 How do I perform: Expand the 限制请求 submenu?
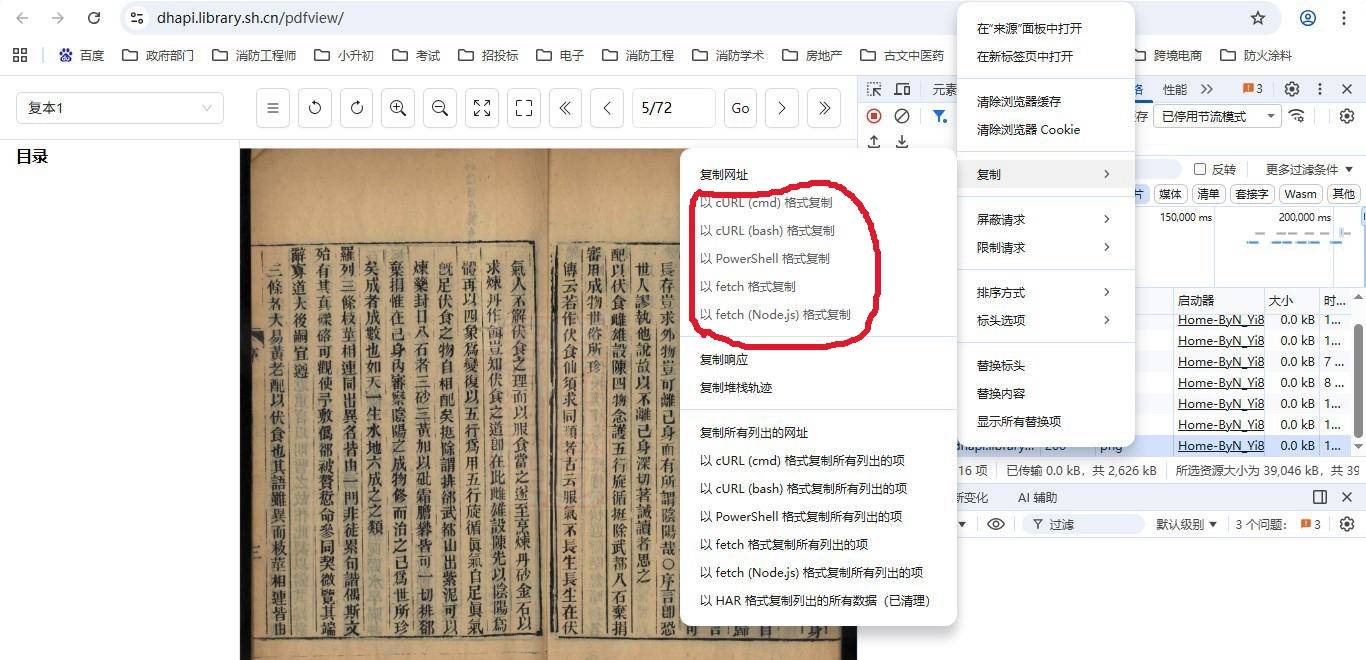click(x=1045, y=247)
